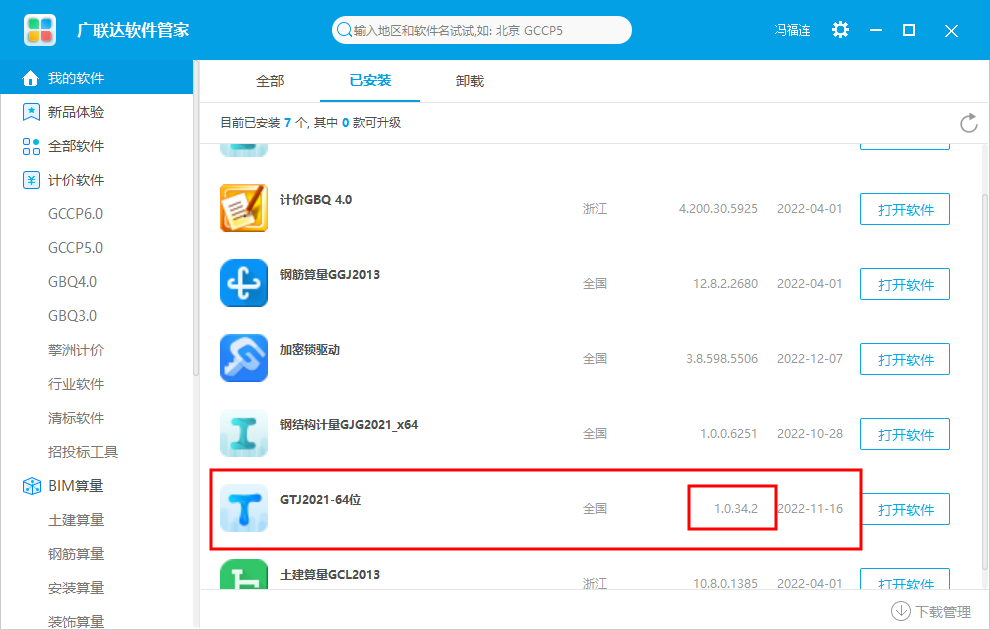Click version number 3.8.598.5506

[x=722, y=359]
